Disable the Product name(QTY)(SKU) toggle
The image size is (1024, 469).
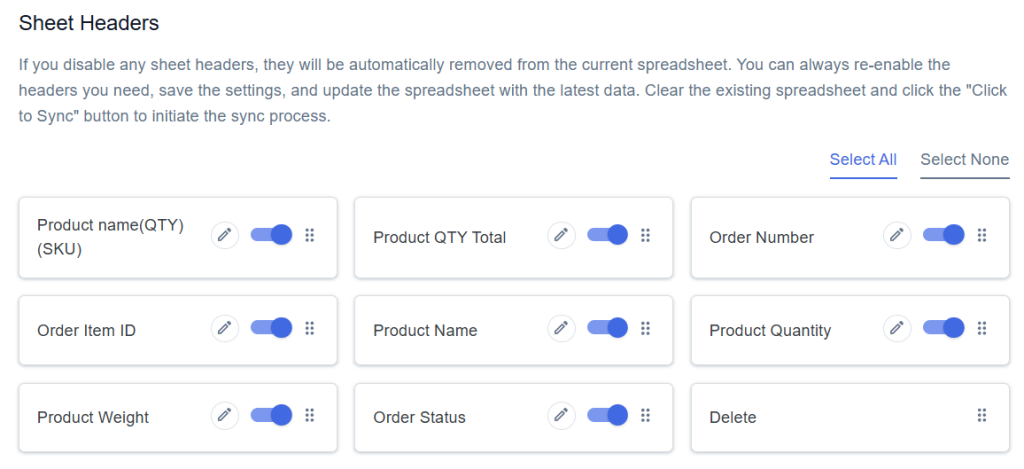point(271,234)
